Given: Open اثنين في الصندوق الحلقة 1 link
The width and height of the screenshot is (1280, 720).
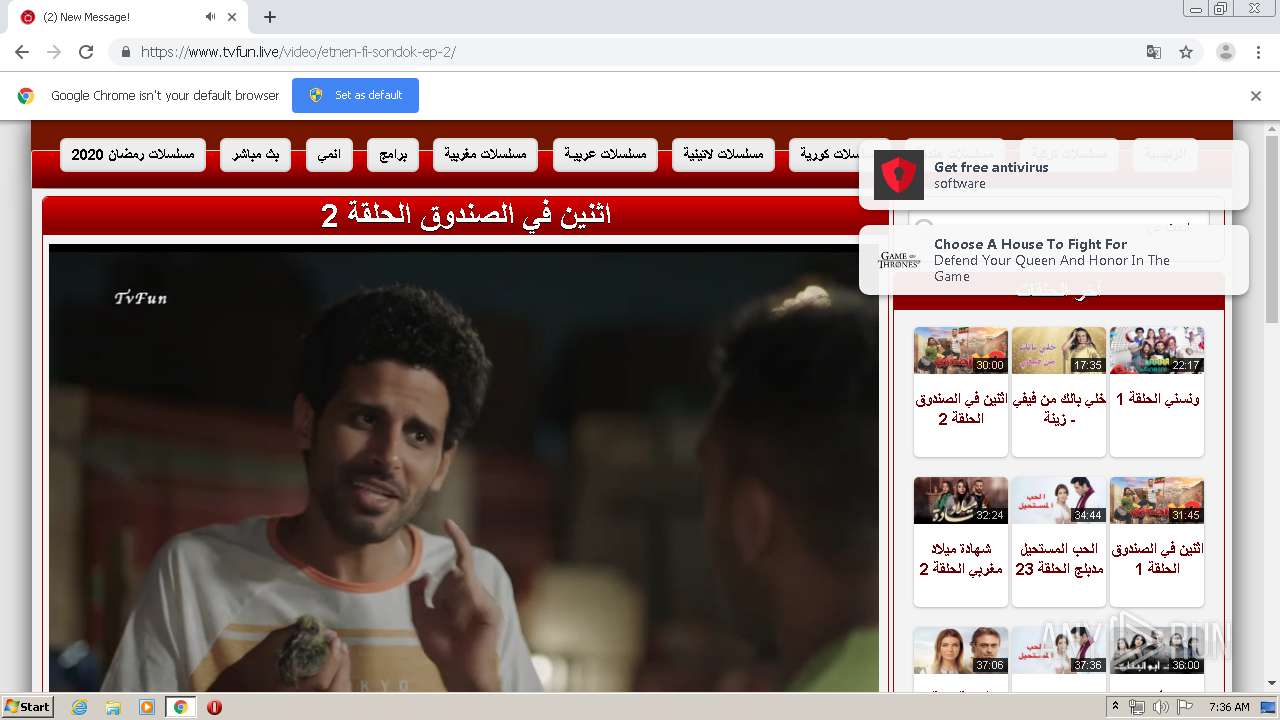Looking at the screenshot, I should coord(1157,558).
